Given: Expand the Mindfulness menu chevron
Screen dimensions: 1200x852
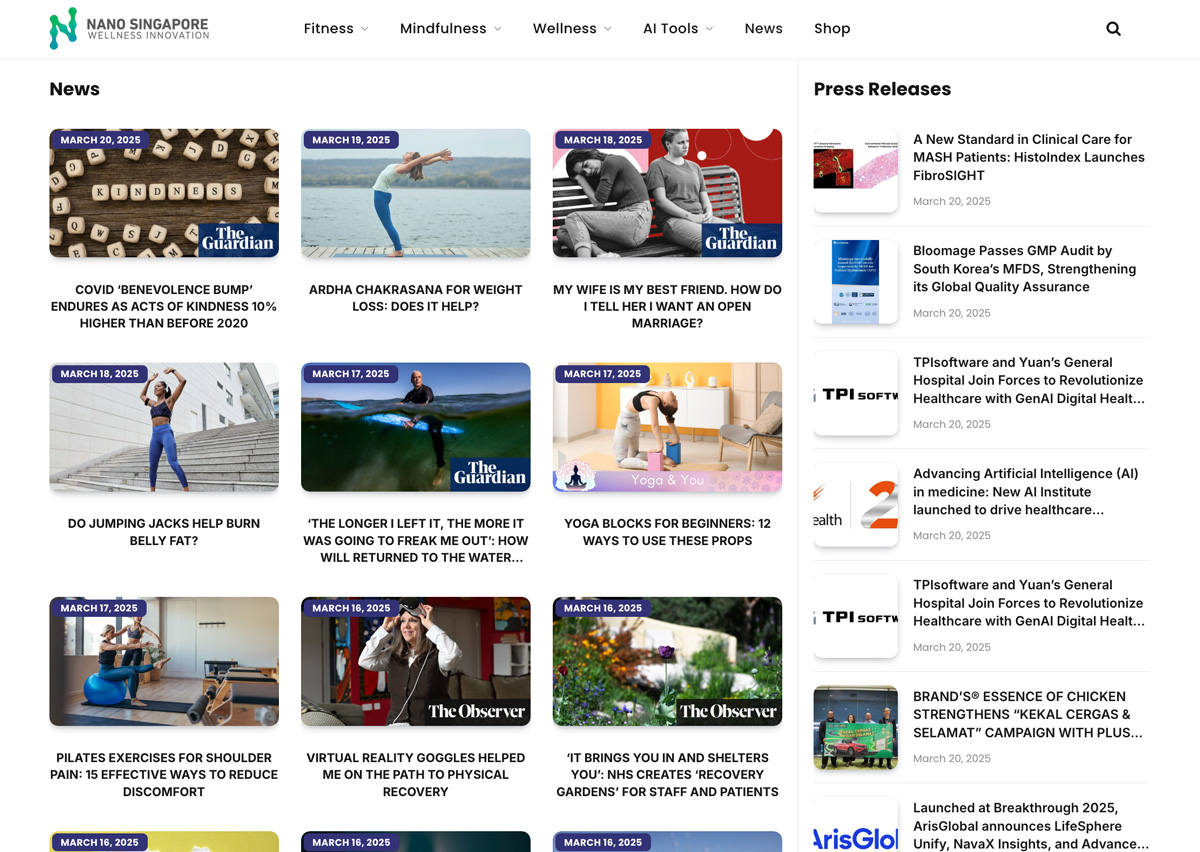Looking at the screenshot, I should click(x=498, y=29).
